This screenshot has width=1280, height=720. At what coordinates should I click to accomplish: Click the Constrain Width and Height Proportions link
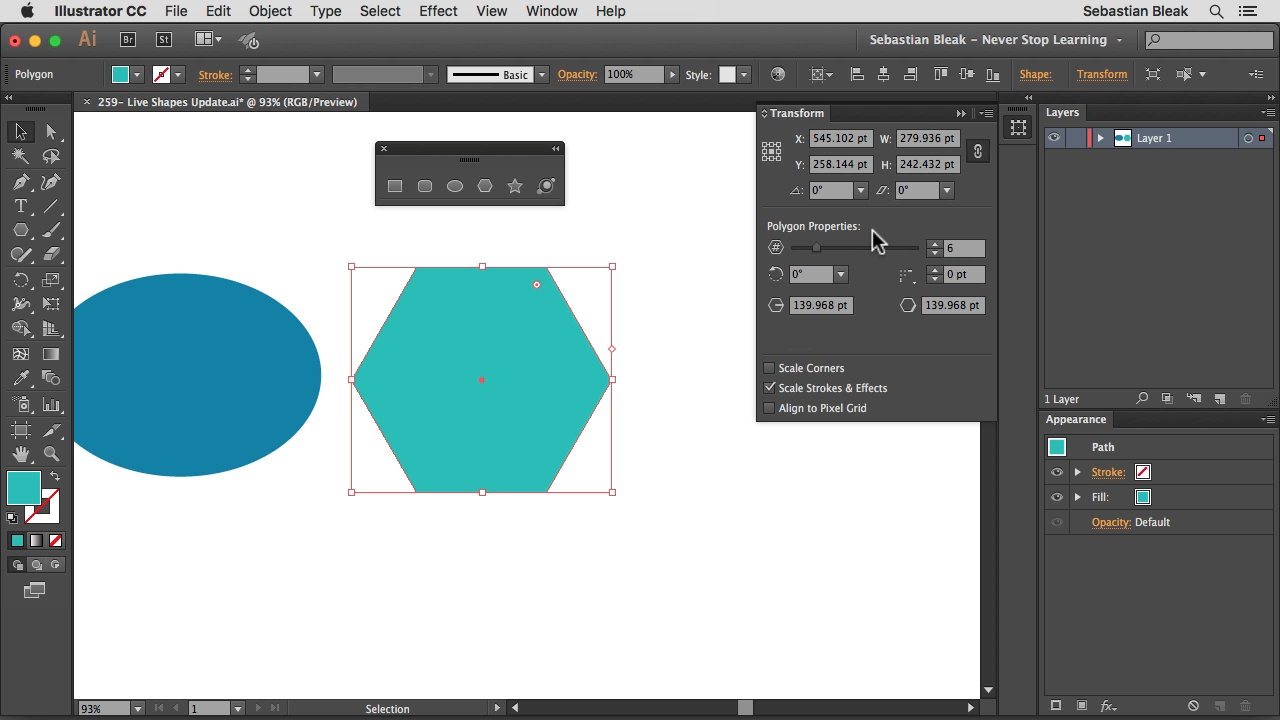[x=978, y=151]
